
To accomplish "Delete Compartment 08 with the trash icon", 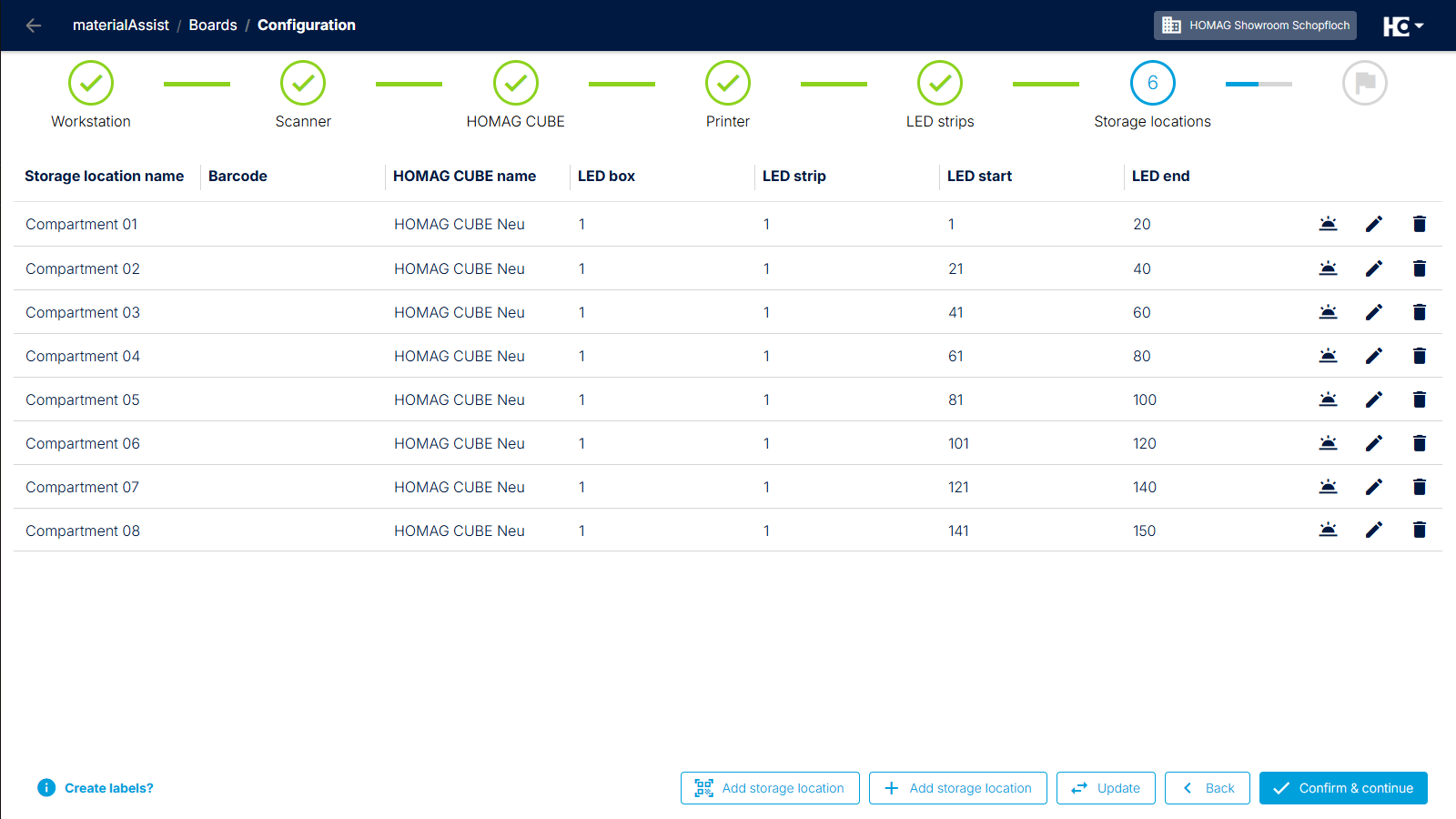I will (1420, 530).
